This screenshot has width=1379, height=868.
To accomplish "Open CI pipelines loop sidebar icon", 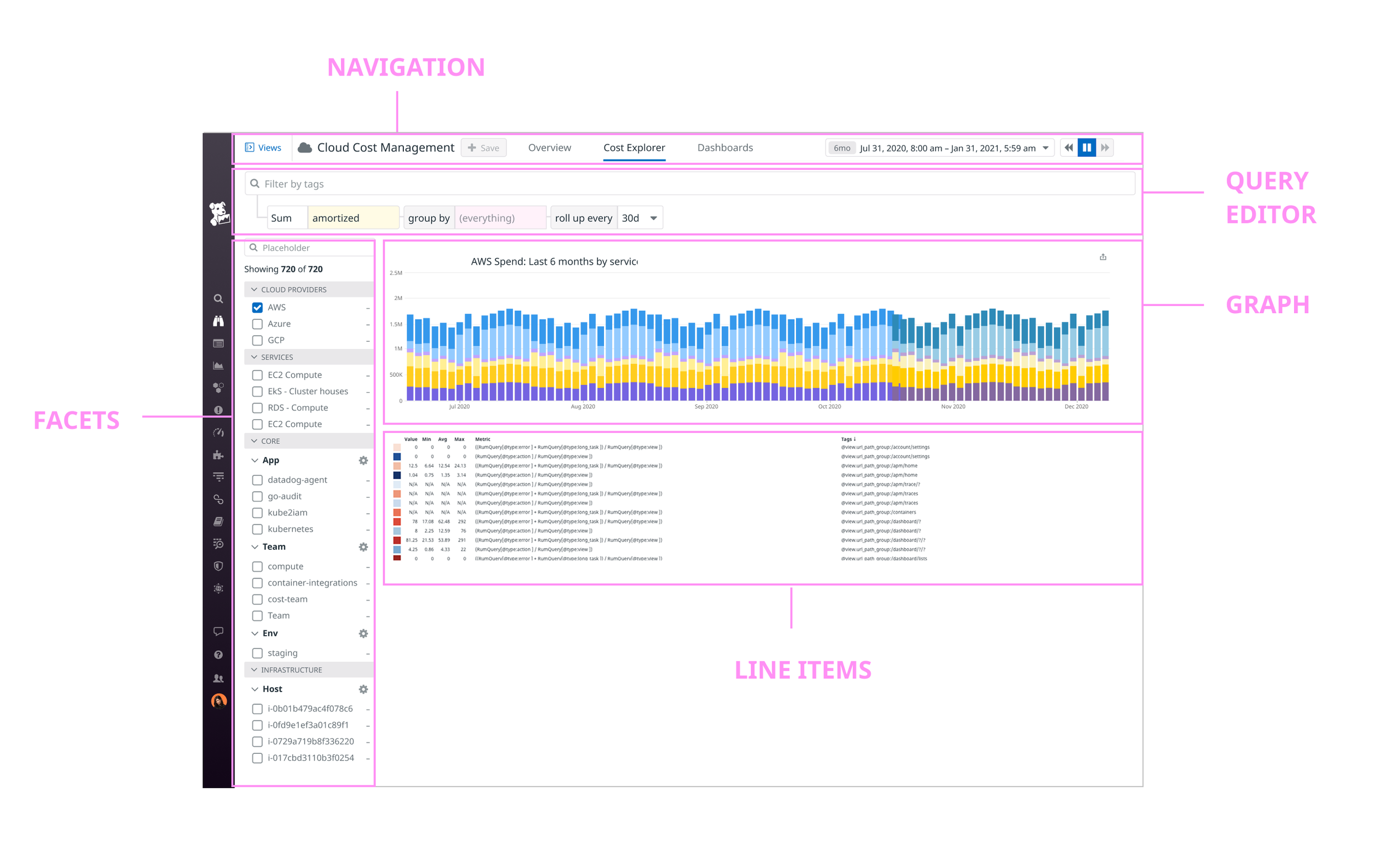I will click(x=218, y=500).
